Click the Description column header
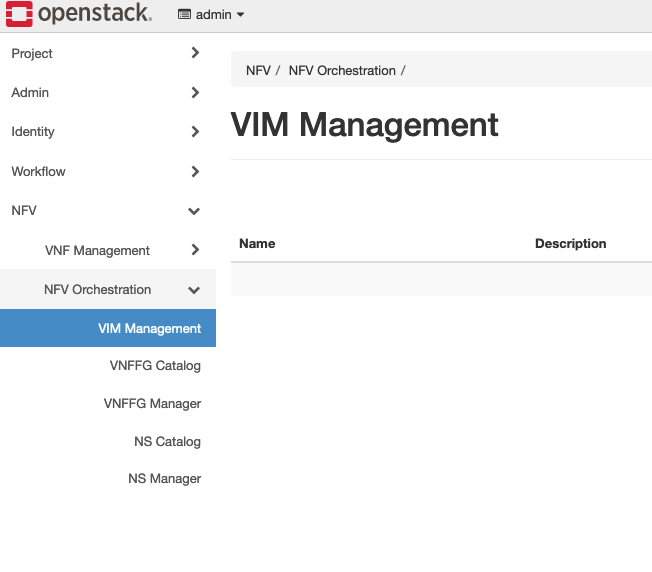 pos(570,243)
